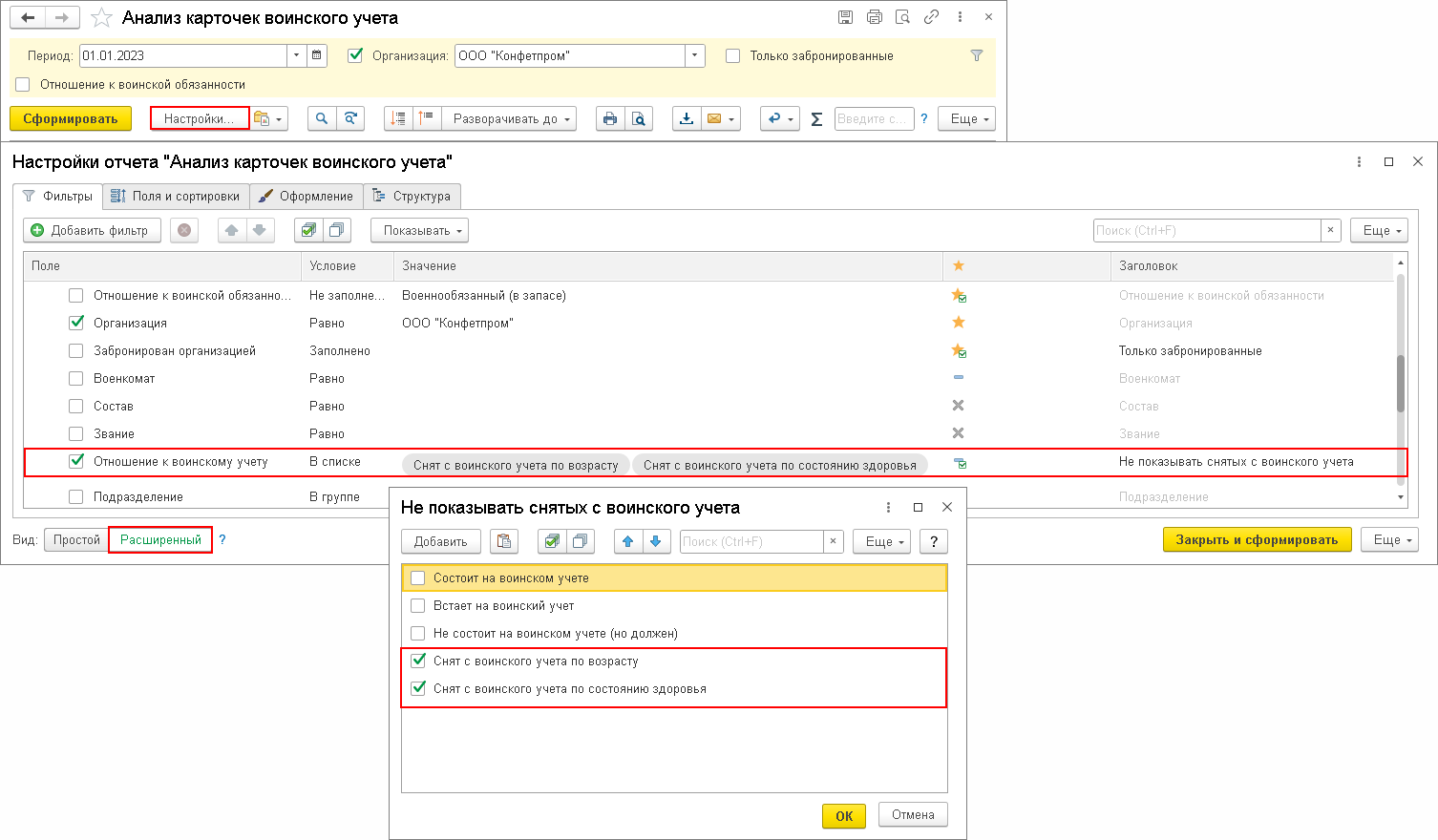Uncheck the Организация filter row checkbox
This screenshot has width=1438, height=840.
click(x=76, y=323)
